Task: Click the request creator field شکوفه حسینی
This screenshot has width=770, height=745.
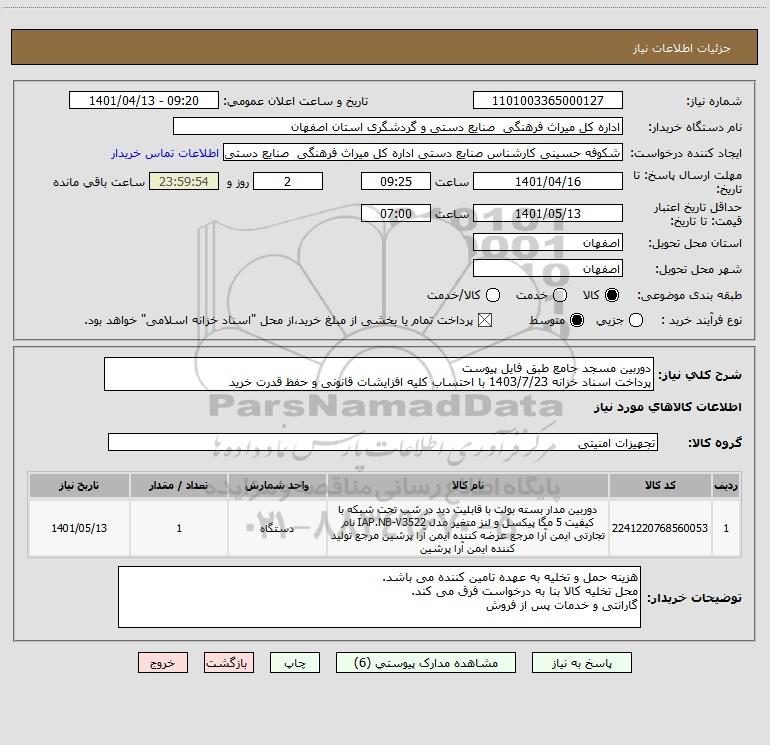Action: point(423,152)
